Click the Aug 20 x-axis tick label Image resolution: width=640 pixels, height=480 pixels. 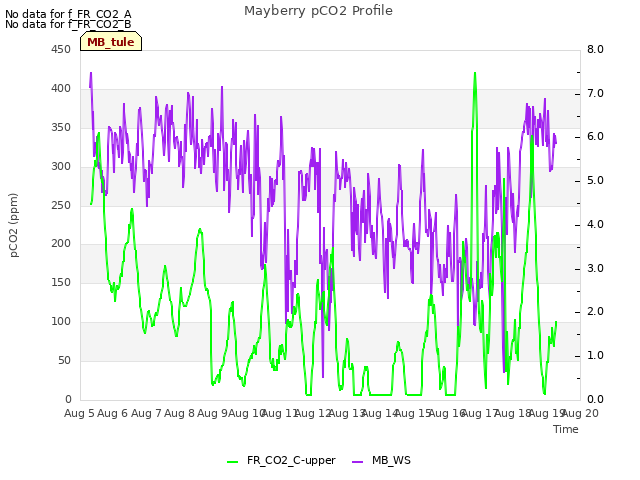pyautogui.click(x=581, y=413)
